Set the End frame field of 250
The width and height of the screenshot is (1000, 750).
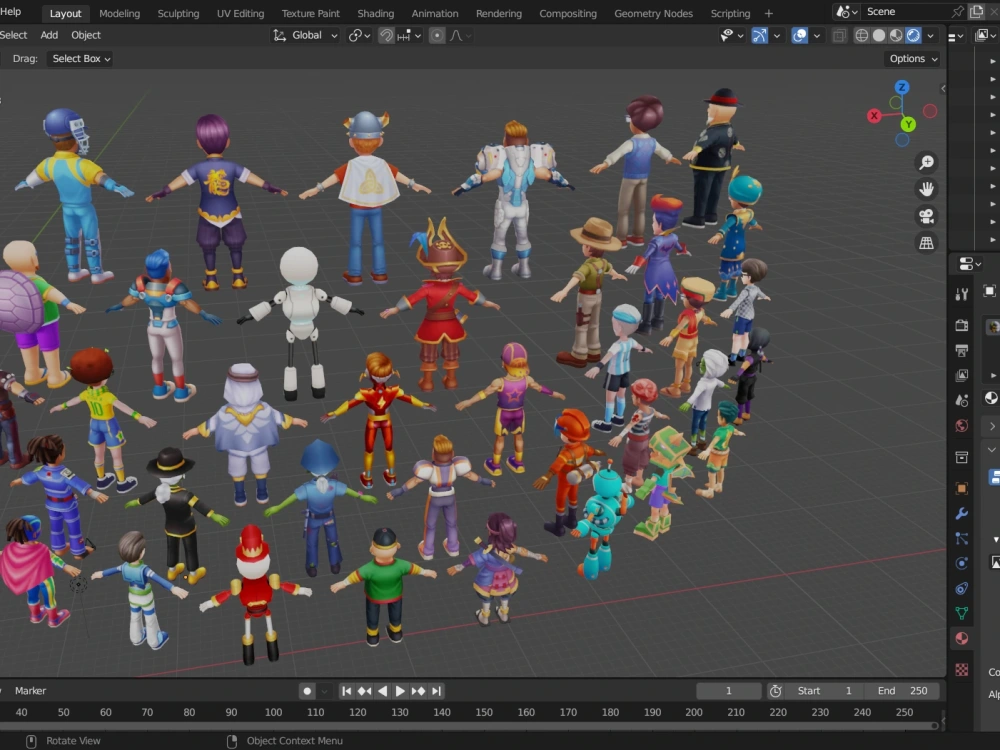[x=904, y=690]
